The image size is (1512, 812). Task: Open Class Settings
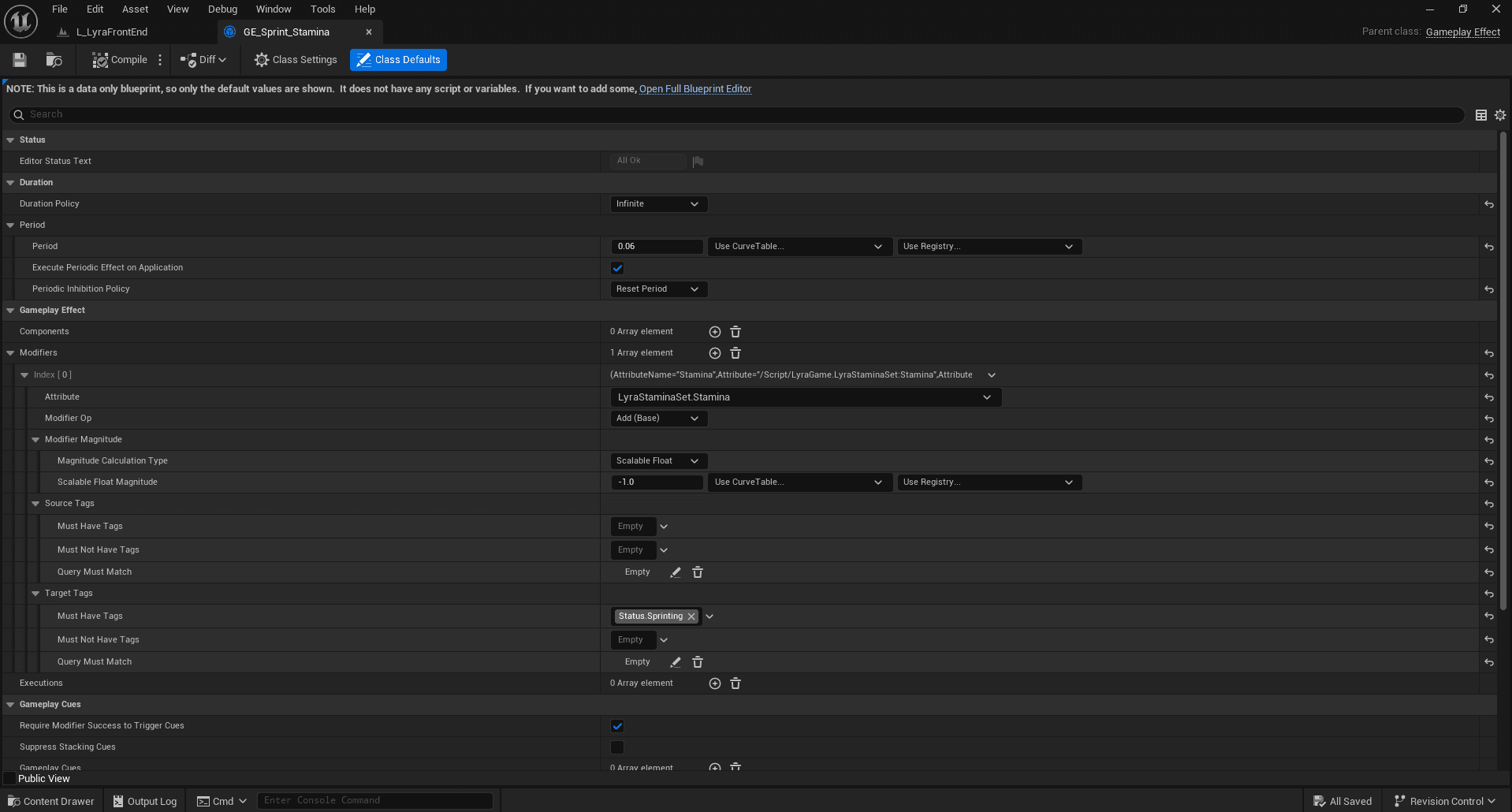[x=296, y=60]
